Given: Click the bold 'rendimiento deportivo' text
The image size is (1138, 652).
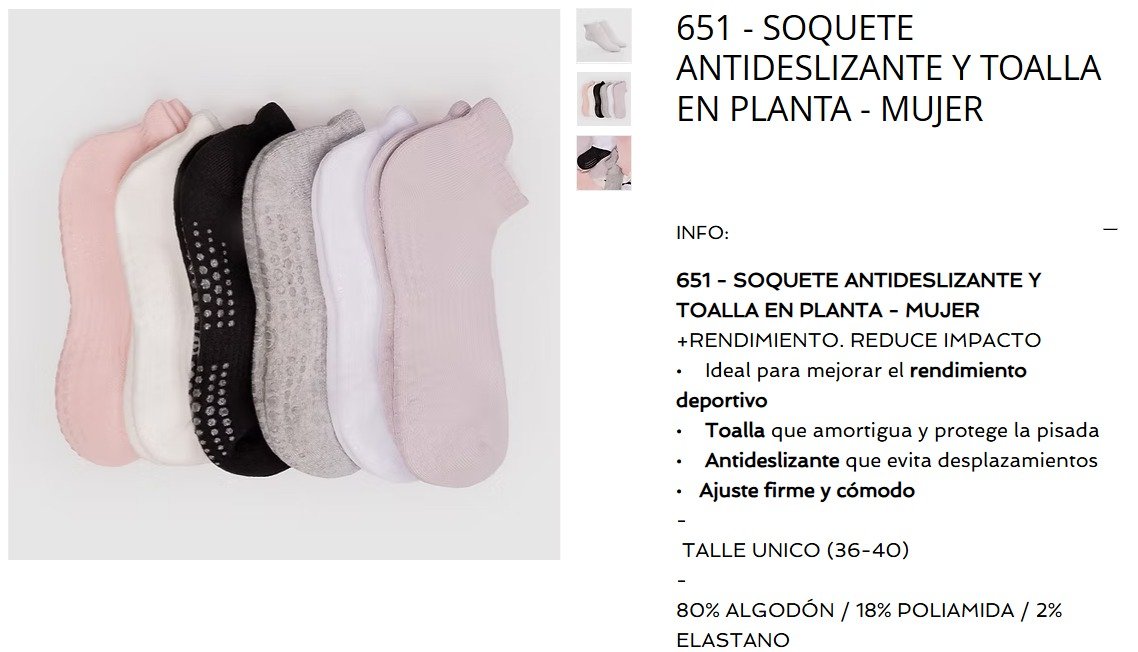Looking at the screenshot, I should 851,386.
